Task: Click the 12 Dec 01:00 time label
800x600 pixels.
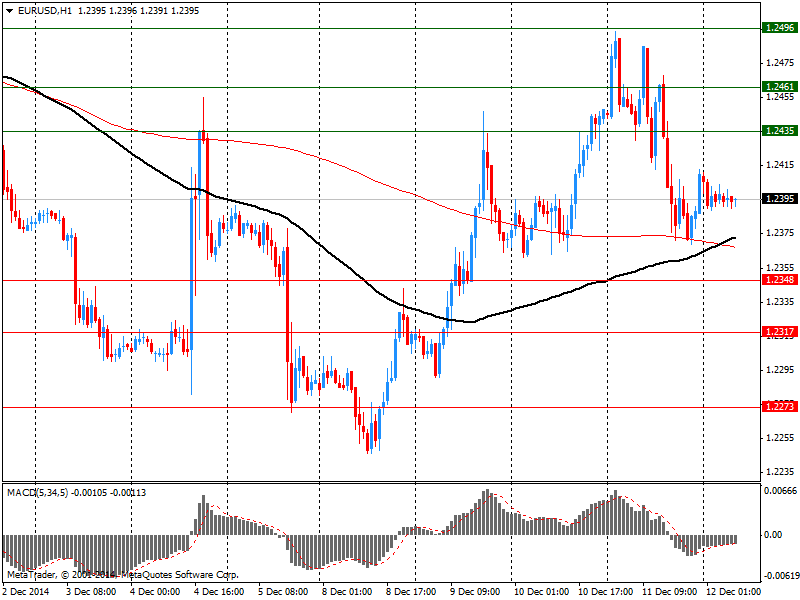Action: pyautogui.click(x=734, y=592)
